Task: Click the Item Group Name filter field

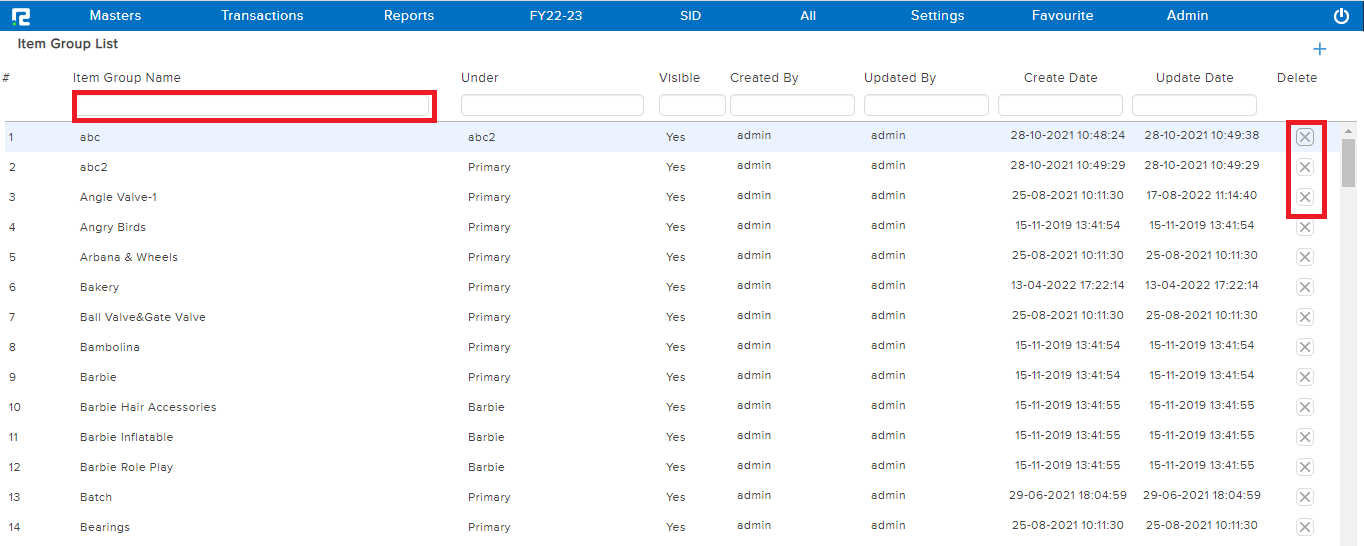Action: coord(254,105)
